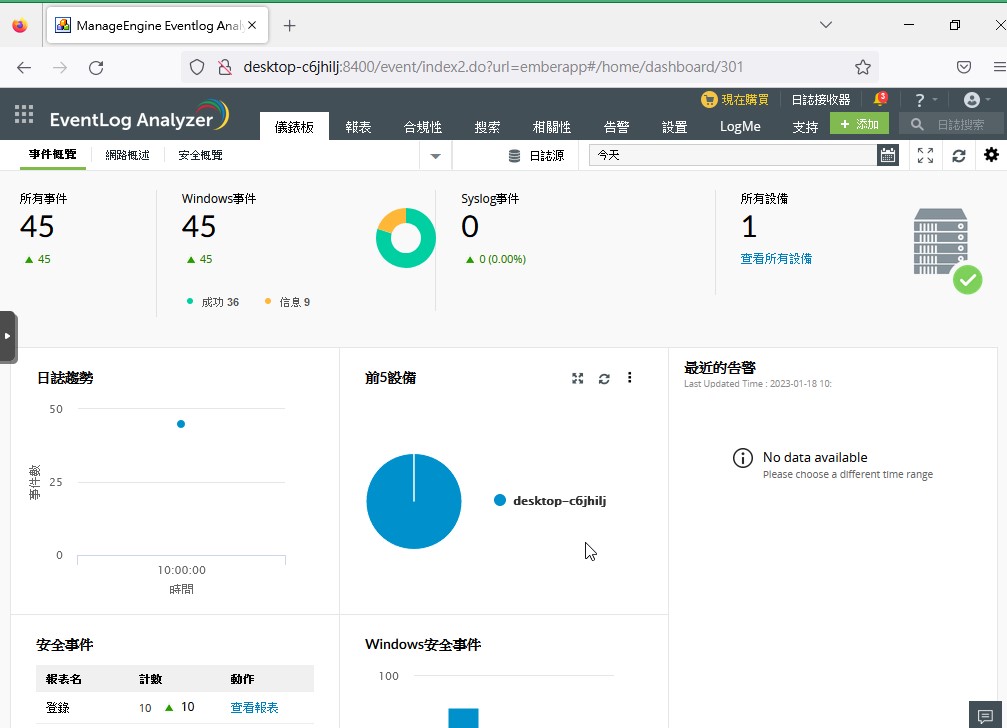Open dashboard settings gear icon

click(991, 155)
